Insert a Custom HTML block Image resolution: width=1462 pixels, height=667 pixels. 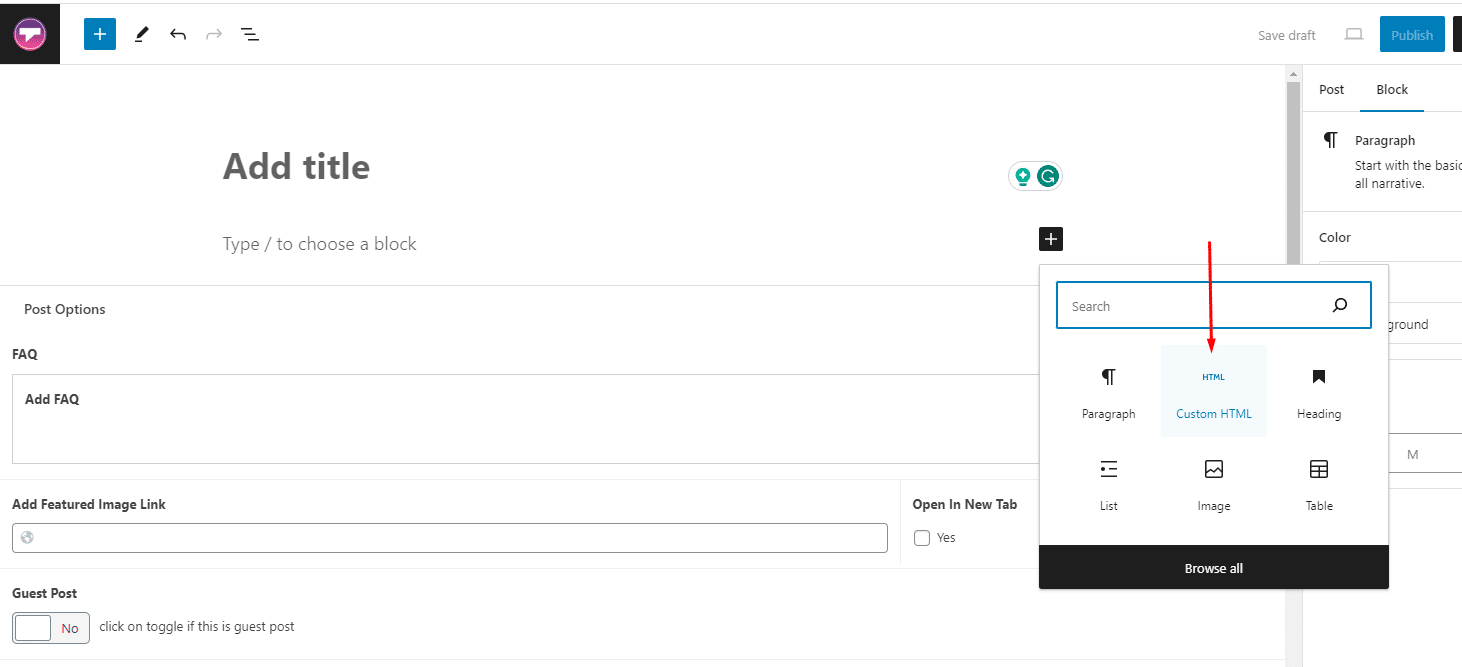(1213, 391)
